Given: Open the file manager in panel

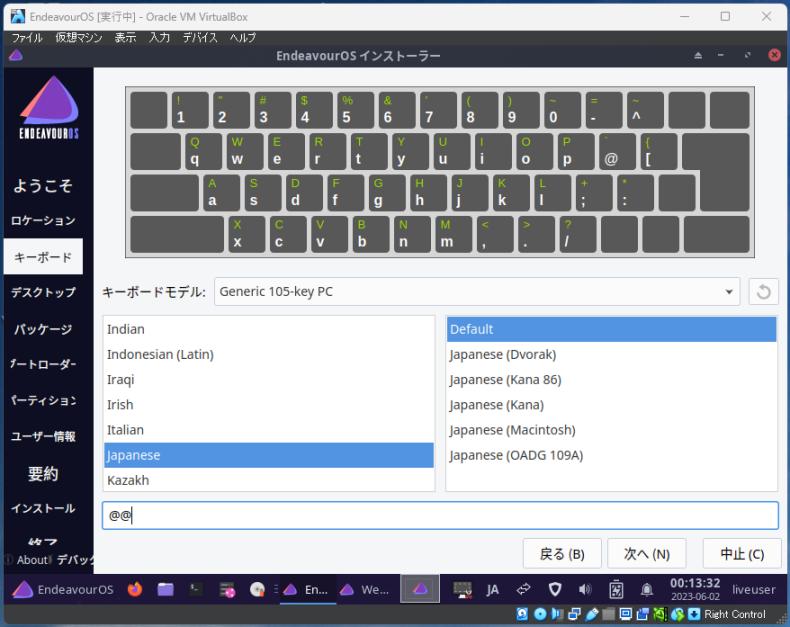Looking at the screenshot, I should click(x=165, y=589).
